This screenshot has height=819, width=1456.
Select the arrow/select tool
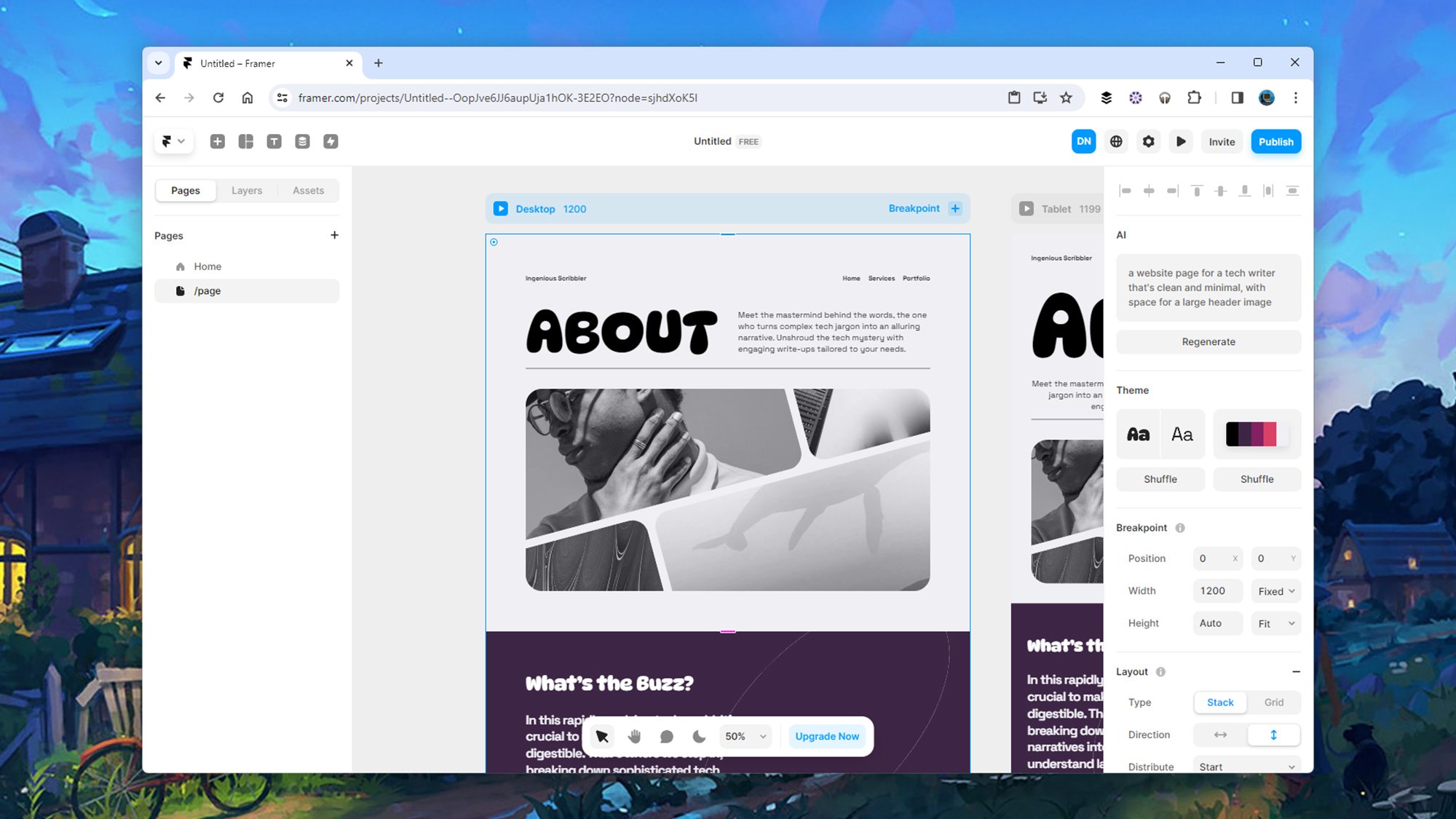[x=602, y=736]
